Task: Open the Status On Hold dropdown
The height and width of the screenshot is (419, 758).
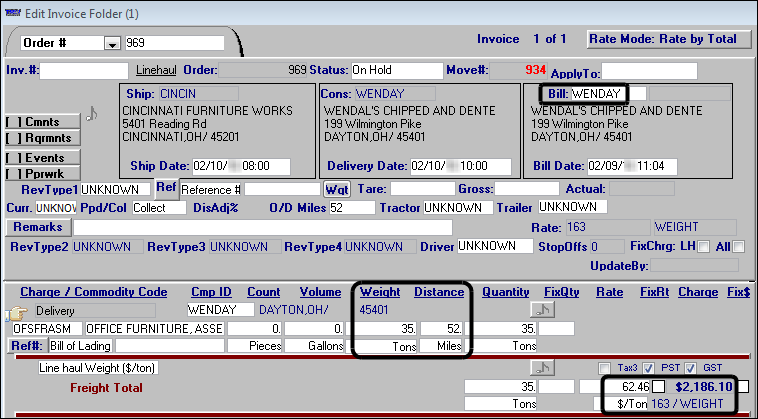Action: [x=397, y=71]
